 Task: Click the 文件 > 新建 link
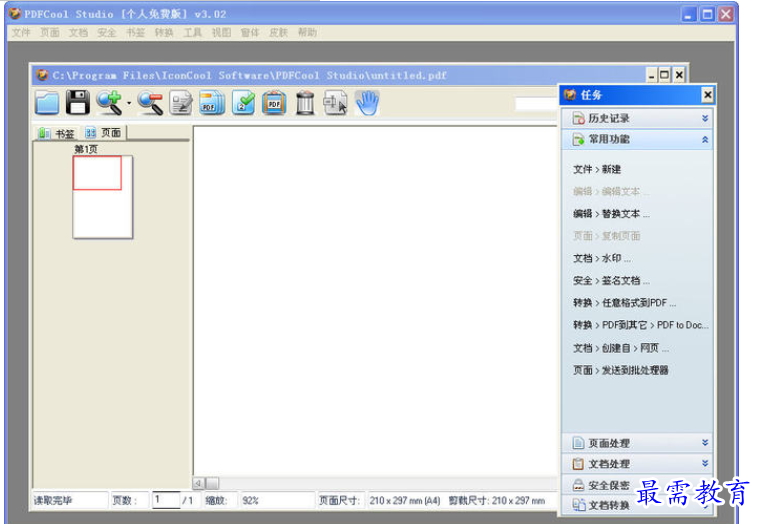pos(597,169)
